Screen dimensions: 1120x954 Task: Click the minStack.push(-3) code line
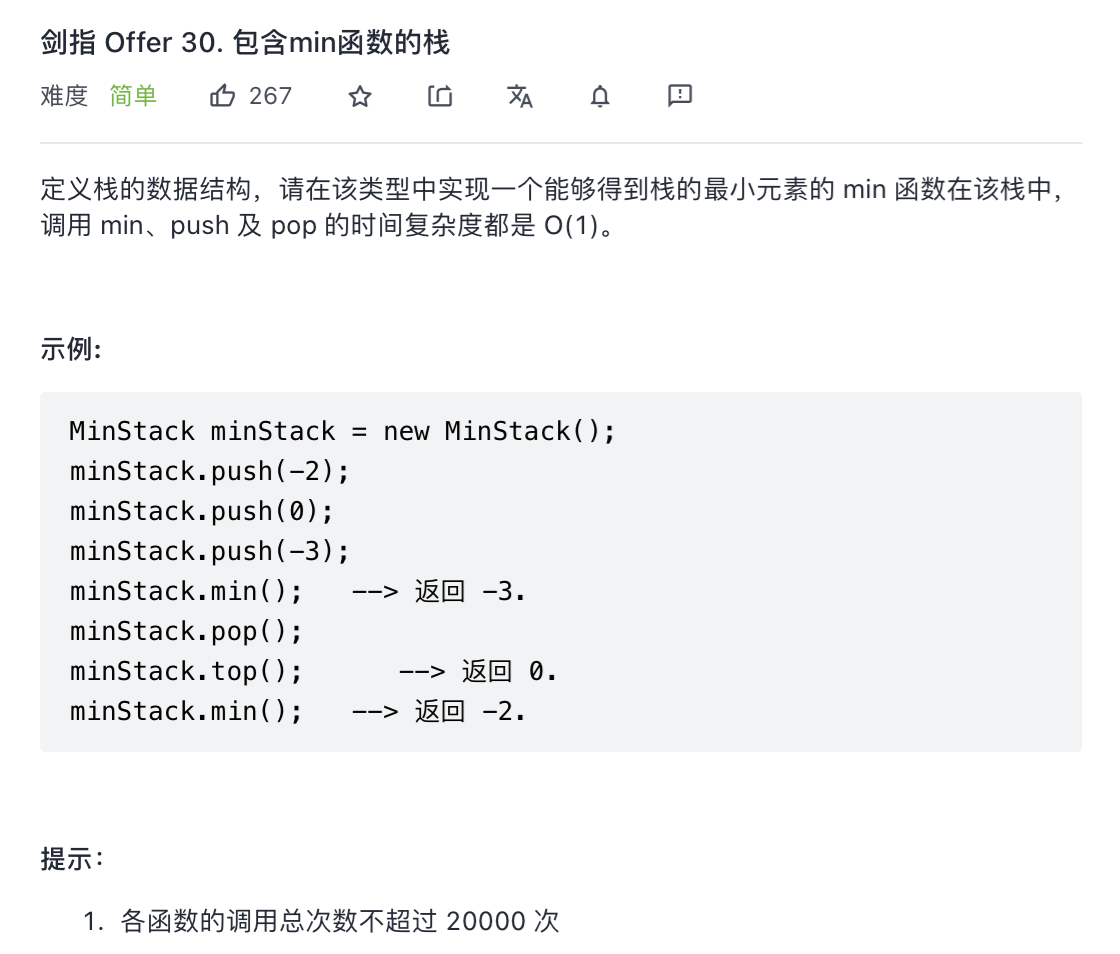pyautogui.click(x=210, y=551)
